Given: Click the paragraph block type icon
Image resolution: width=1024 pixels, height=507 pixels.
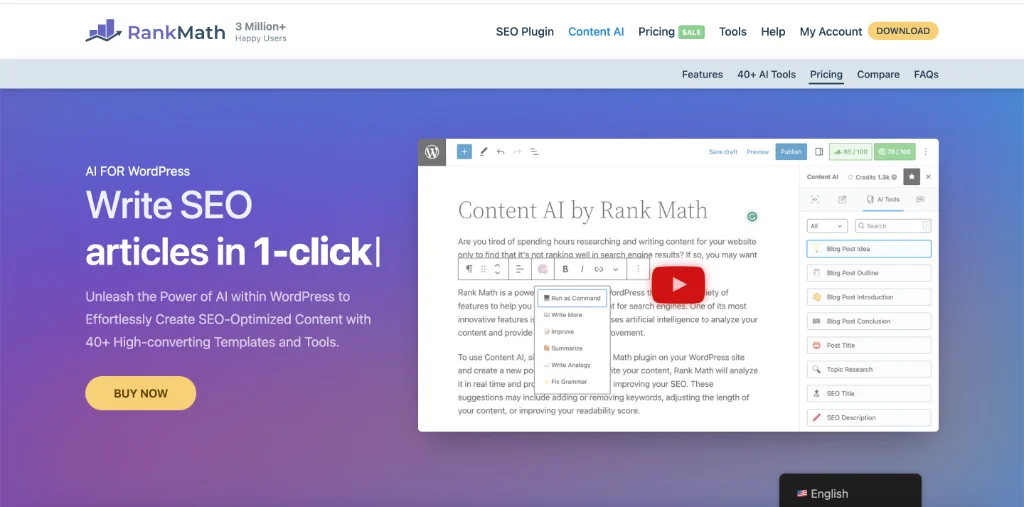Looking at the screenshot, I should [x=469, y=269].
